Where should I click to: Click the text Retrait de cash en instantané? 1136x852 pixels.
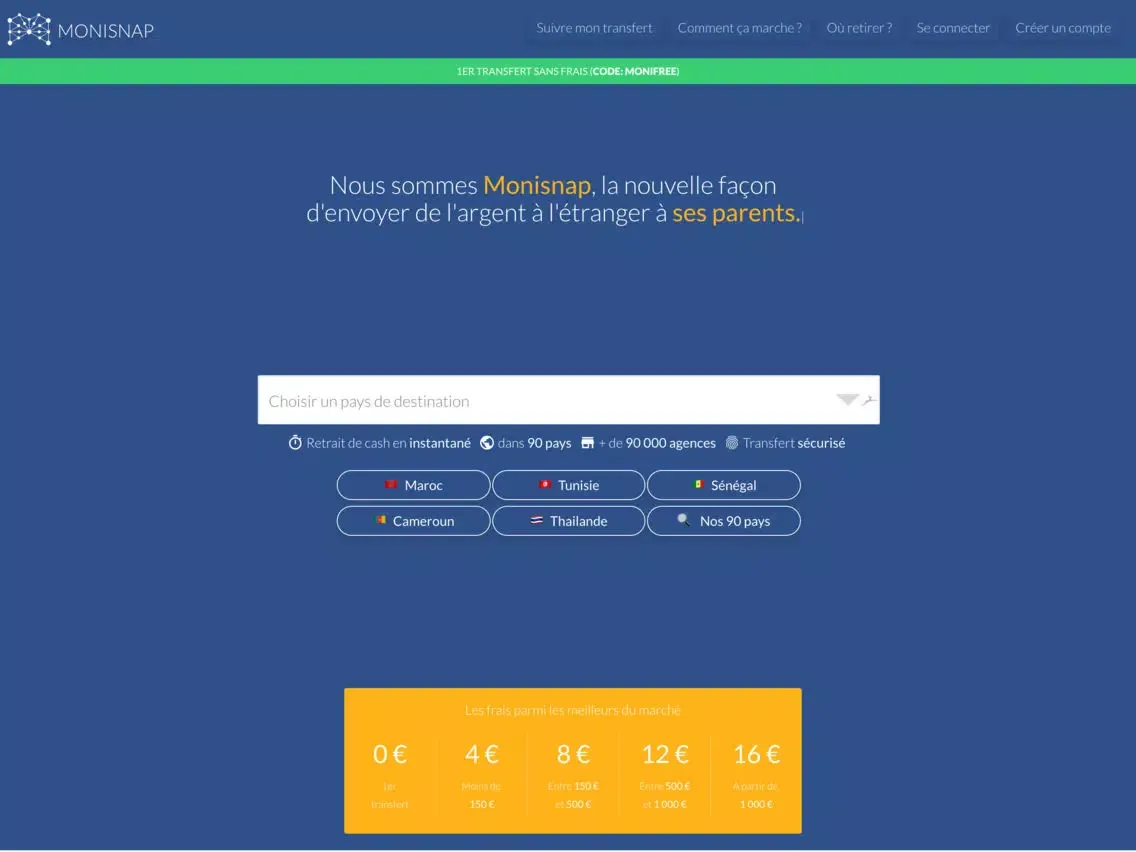[388, 443]
